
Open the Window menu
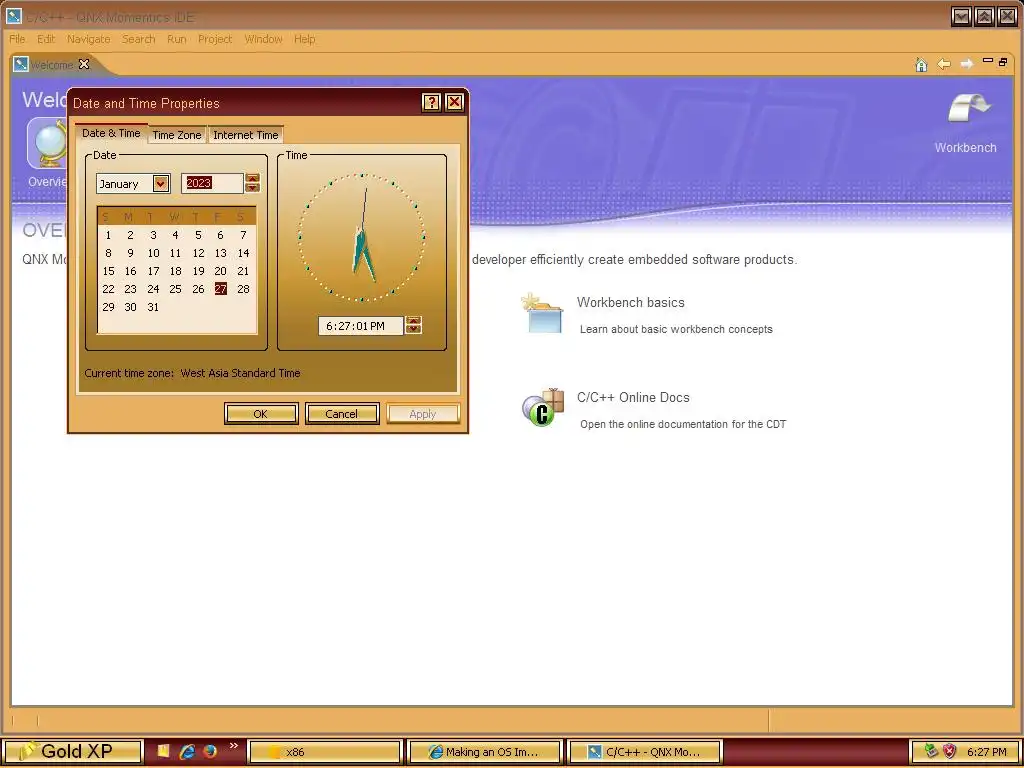(263, 39)
